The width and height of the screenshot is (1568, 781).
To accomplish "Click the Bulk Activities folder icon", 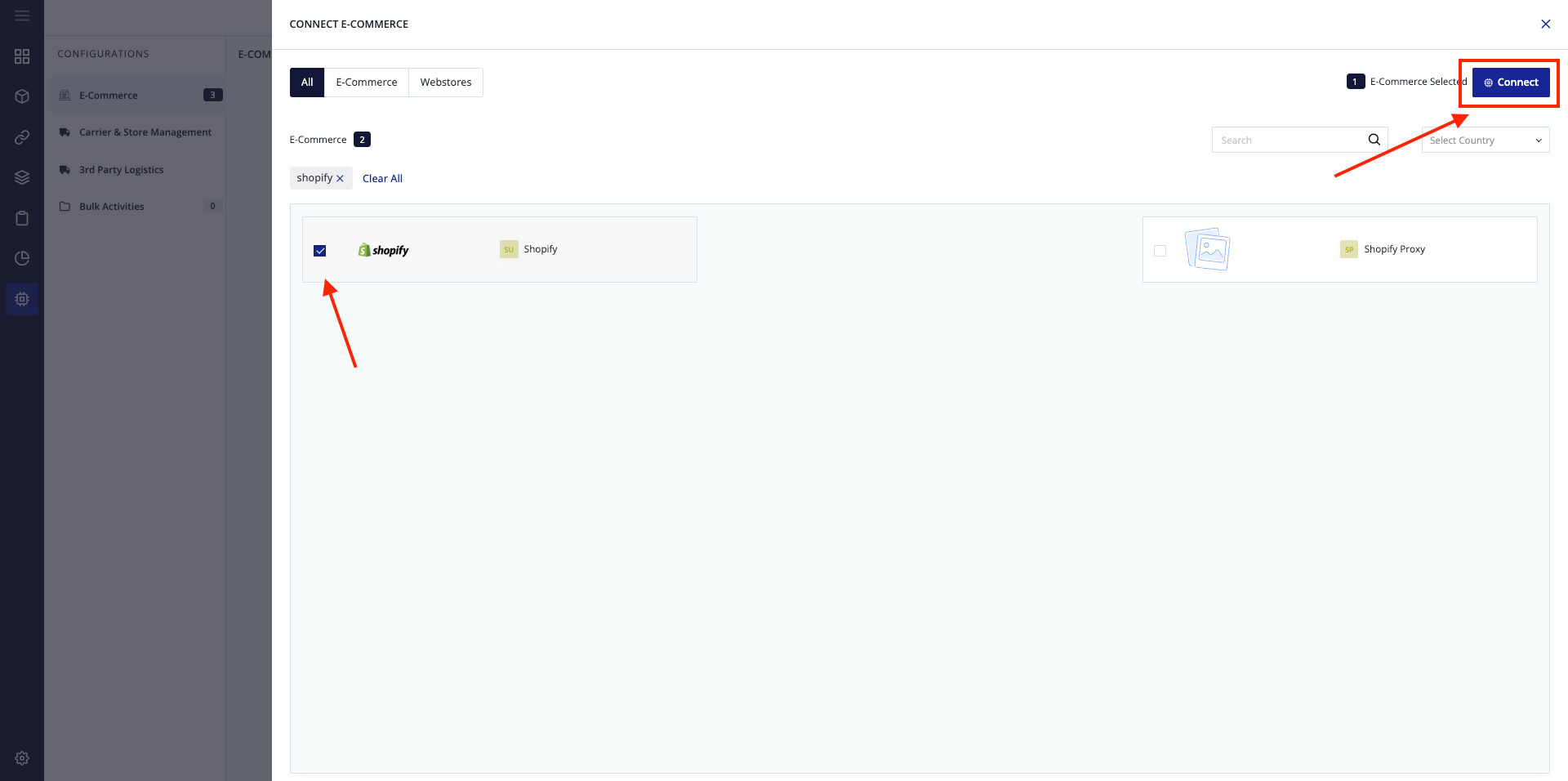I will (65, 207).
